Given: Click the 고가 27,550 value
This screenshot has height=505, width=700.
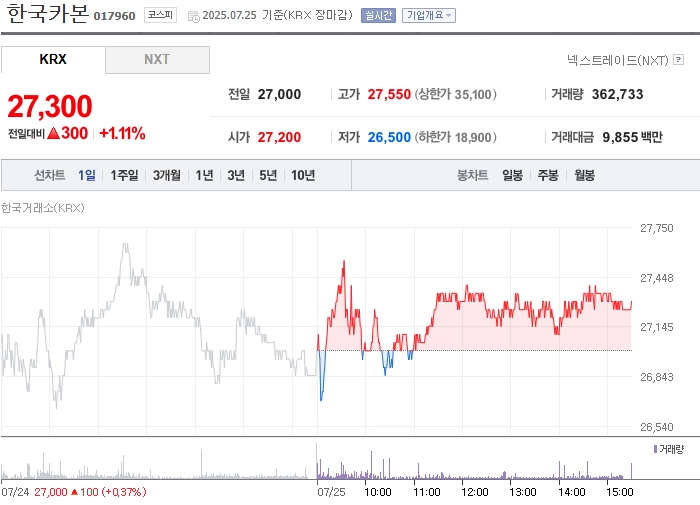Looking at the screenshot, I should [x=389, y=94].
